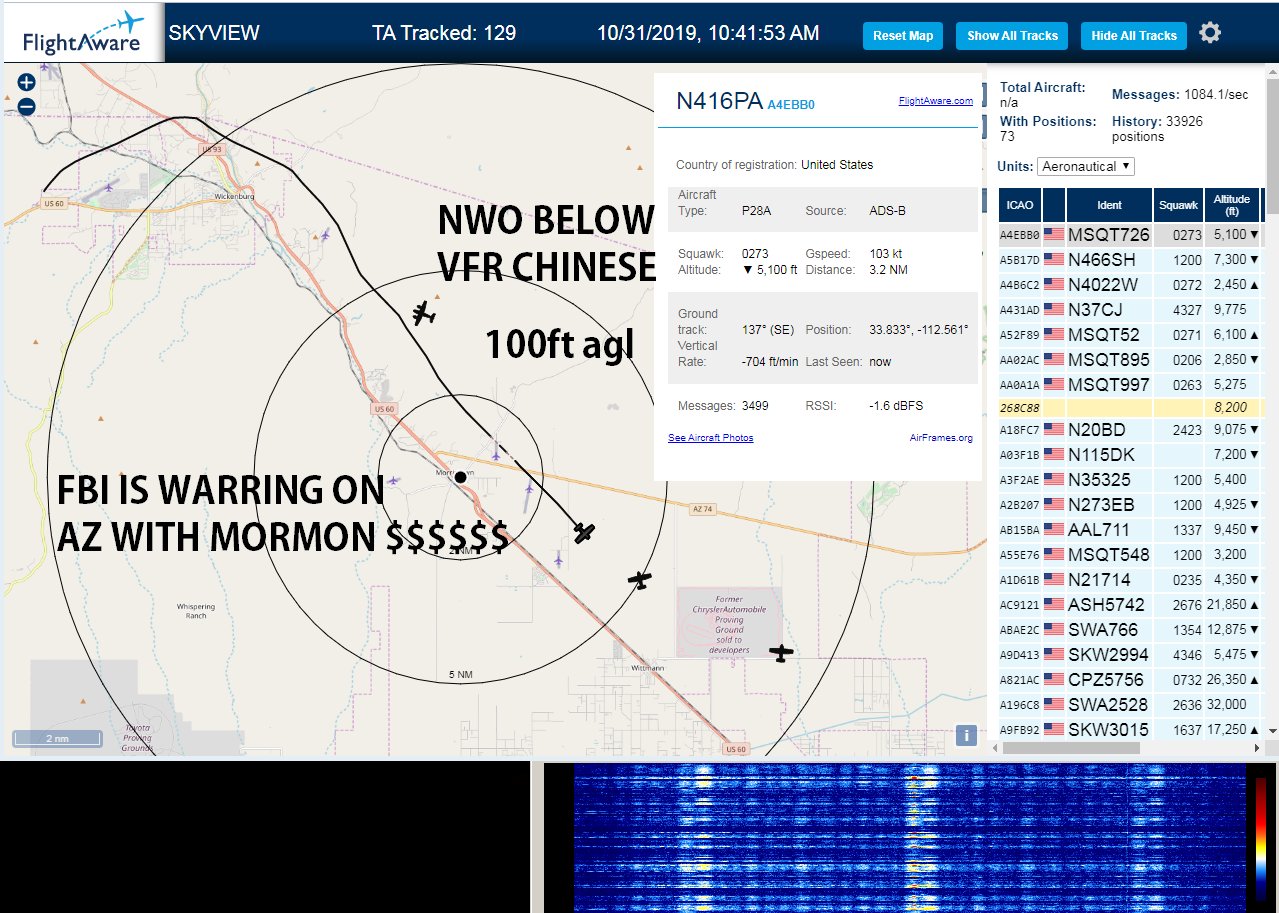
Task: Open the Units Aeronautical dropdown
Action: coord(1086,166)
